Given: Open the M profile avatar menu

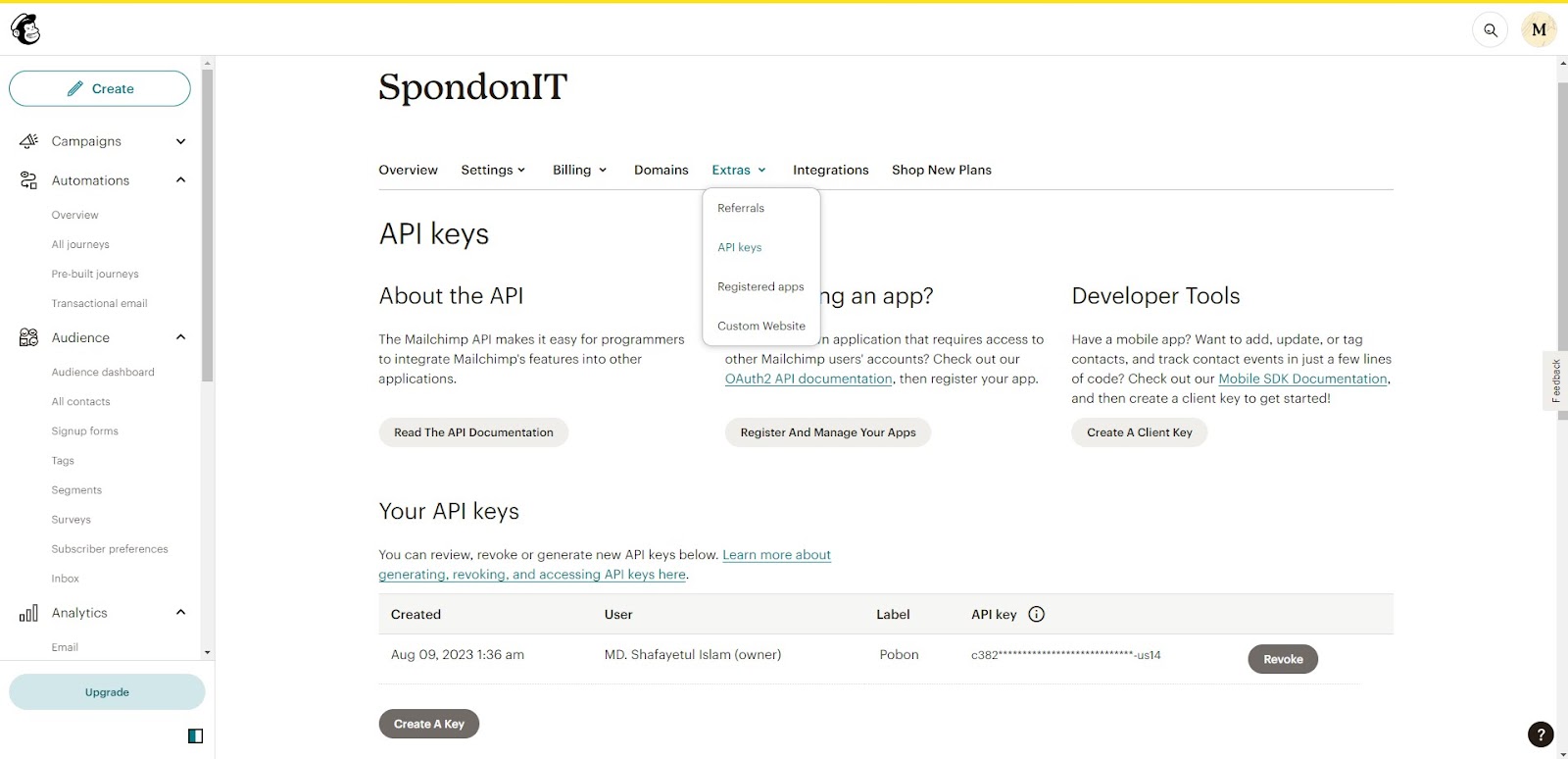Looking at the screenshot, I should click(x=1539, y=29).
